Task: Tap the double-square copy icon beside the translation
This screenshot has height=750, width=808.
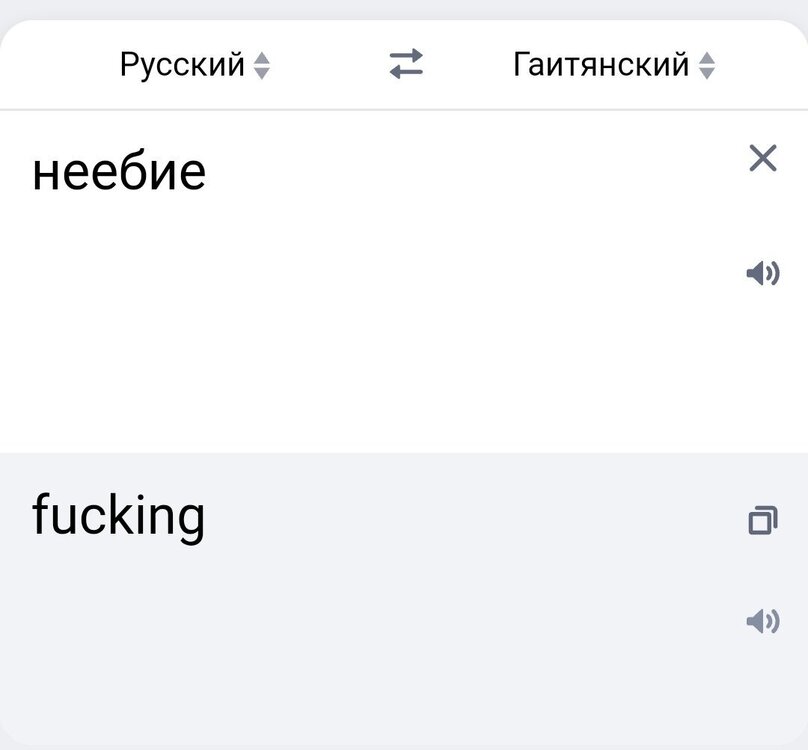Action: click(x=763, y=520)
